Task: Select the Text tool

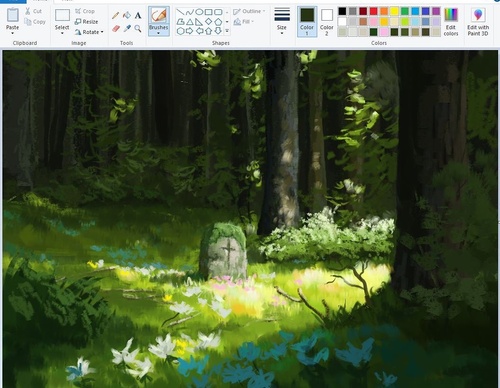Action: (138, 15)
